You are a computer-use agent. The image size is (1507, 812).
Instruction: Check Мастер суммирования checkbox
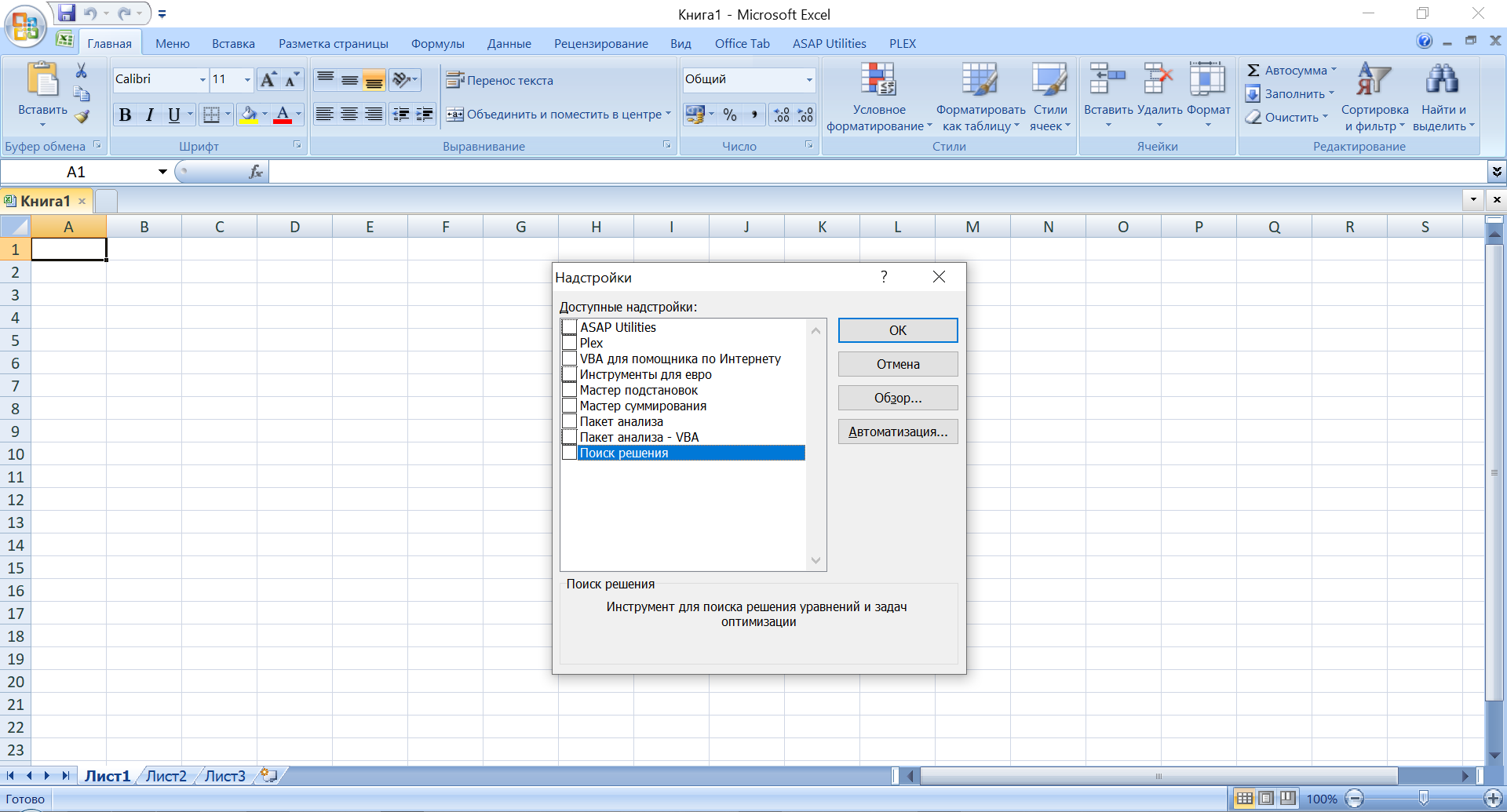click(569, 406)
